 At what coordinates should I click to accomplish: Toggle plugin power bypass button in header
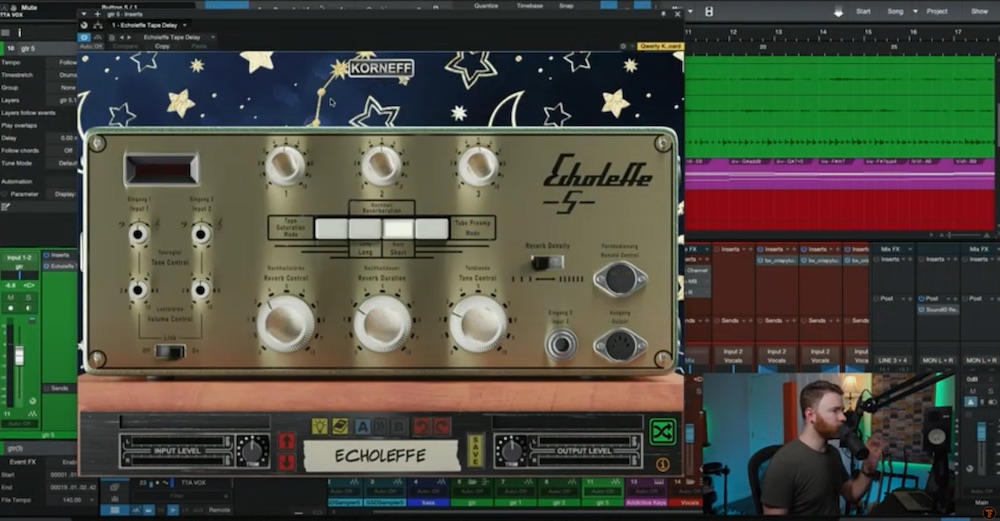84,38
